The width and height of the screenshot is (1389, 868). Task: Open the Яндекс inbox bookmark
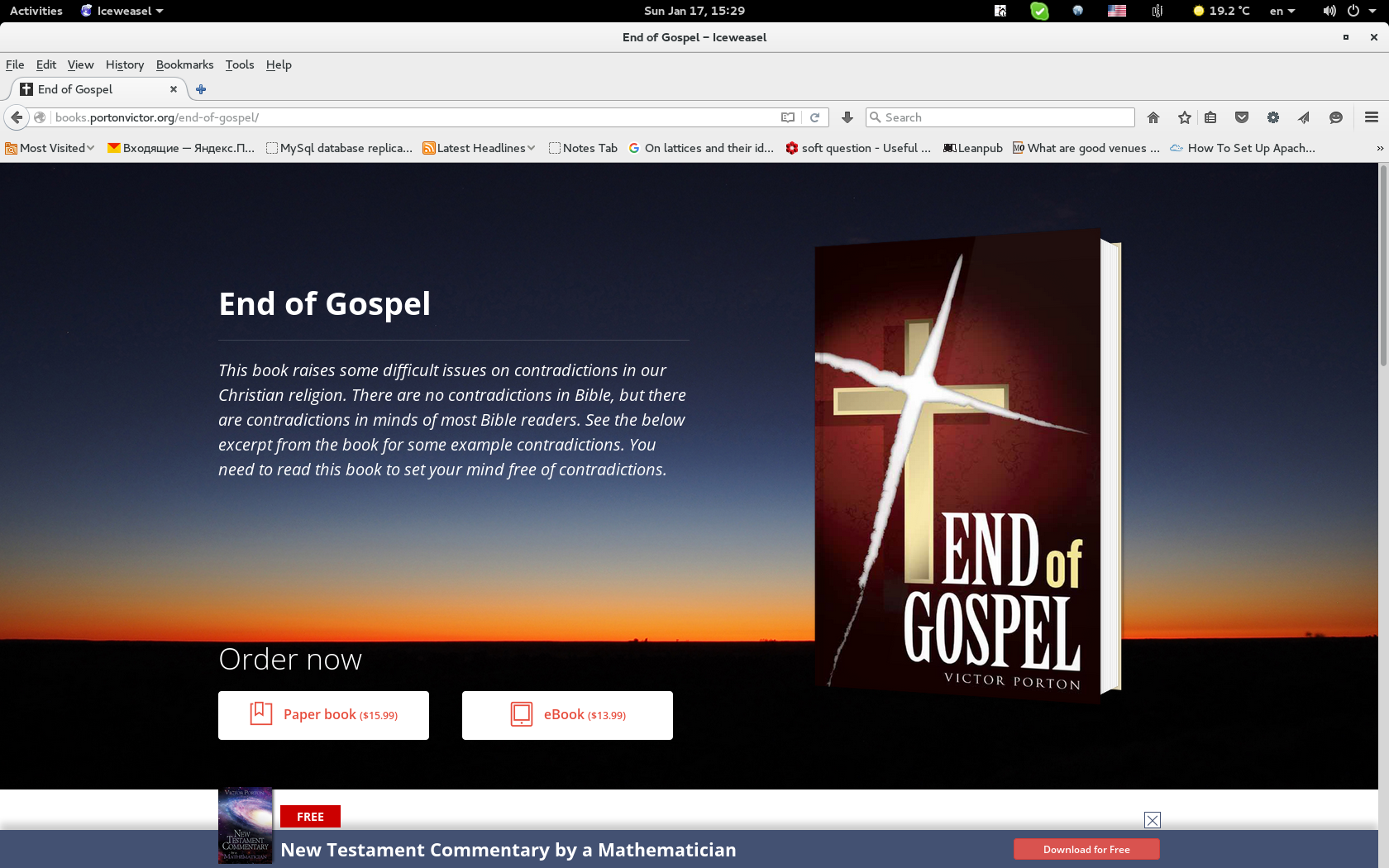click(x=181, y=148)
